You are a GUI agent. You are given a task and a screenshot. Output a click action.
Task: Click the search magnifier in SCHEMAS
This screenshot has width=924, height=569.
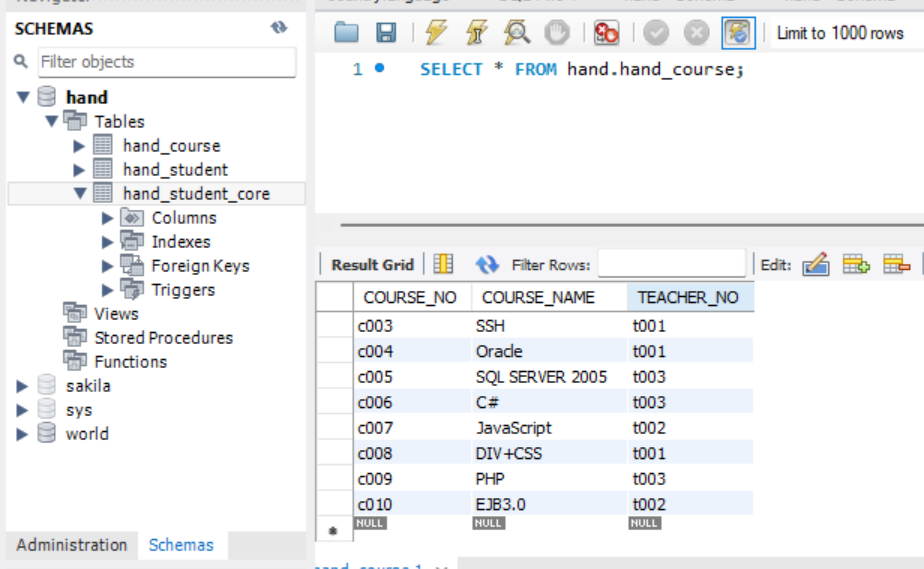point(21,61)
